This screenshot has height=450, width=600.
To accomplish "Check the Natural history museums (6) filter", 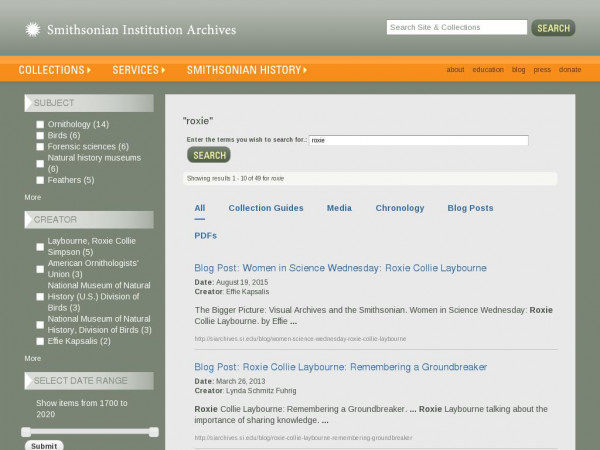I will (x=40, y=163).
